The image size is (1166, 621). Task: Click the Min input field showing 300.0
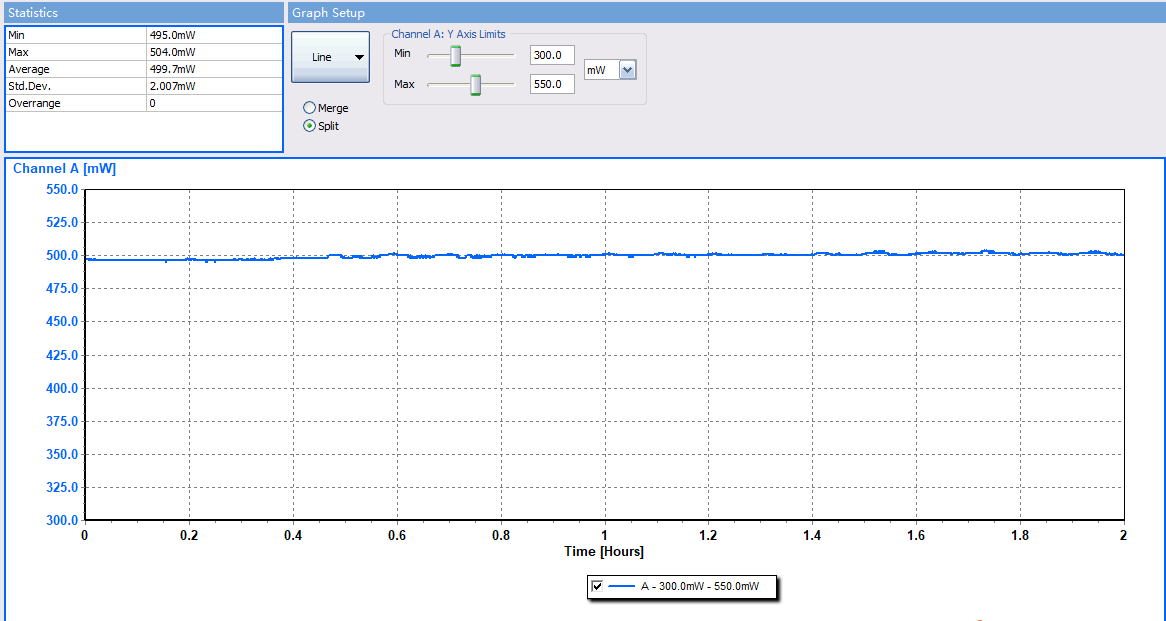coord(552,55)
